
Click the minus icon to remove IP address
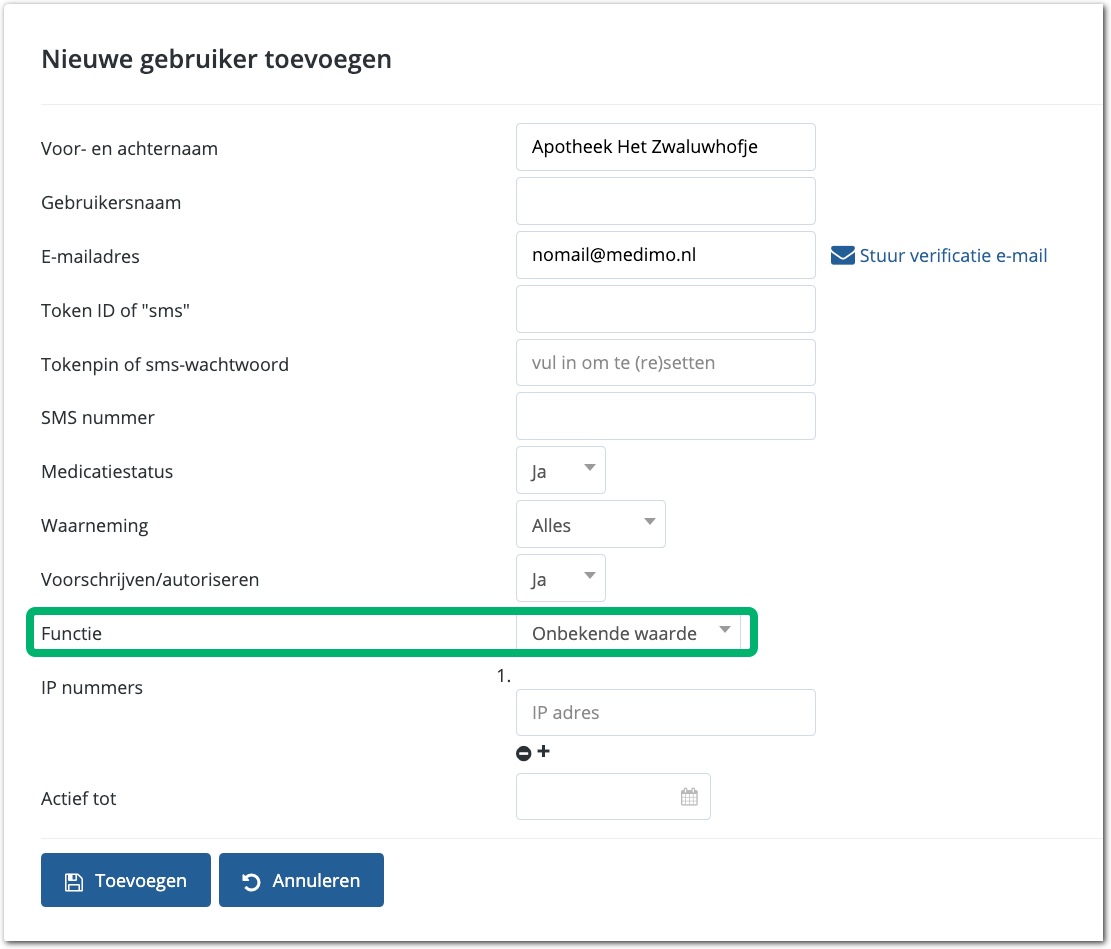tap(523, 753)
